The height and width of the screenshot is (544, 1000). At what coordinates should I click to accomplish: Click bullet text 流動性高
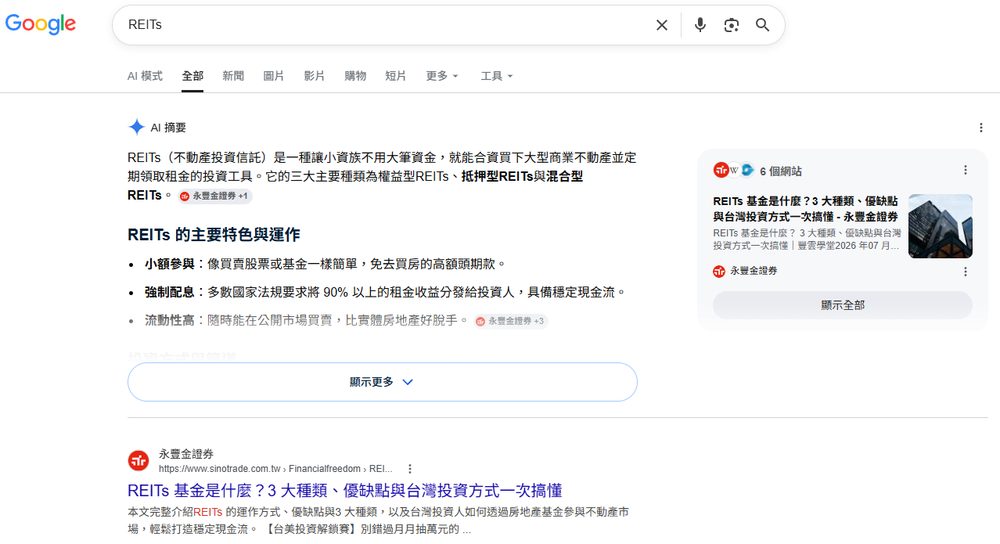point(169,320)
